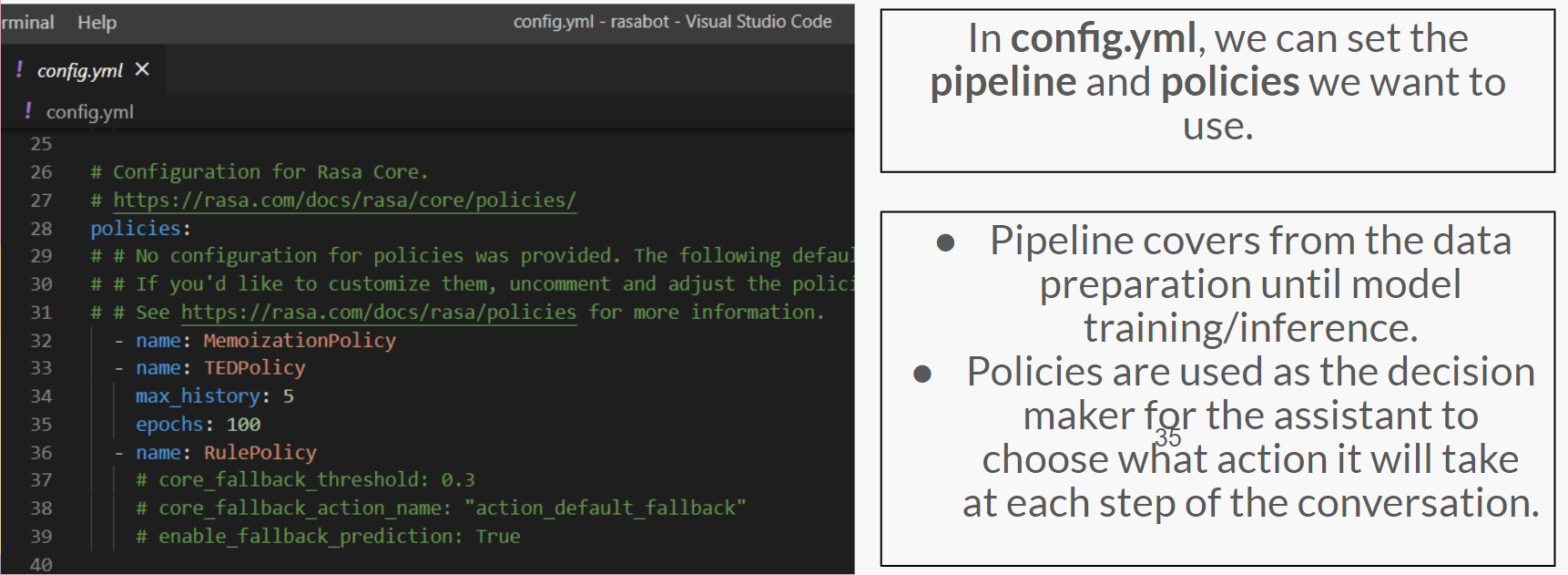Click config.yml in the breadcrumb path
This screenshot has width=1568, height=575.
click(90, 112)
